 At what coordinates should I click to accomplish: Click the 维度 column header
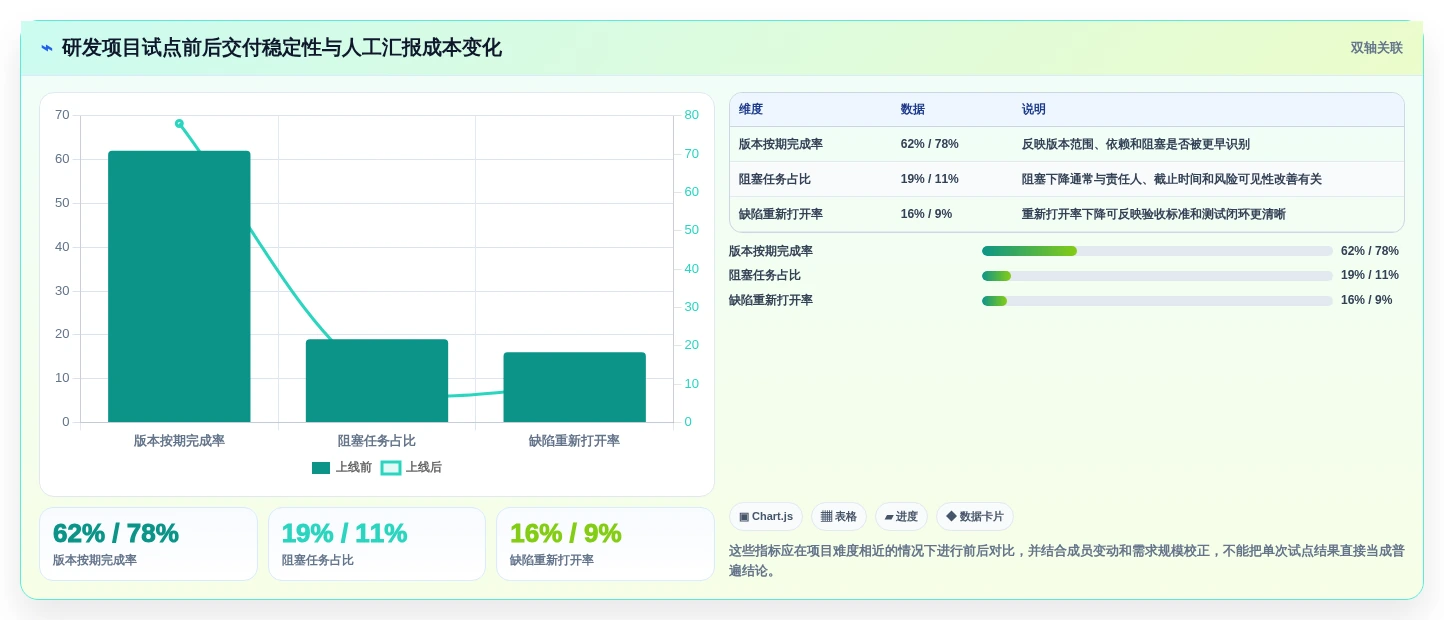pos(751,109)
